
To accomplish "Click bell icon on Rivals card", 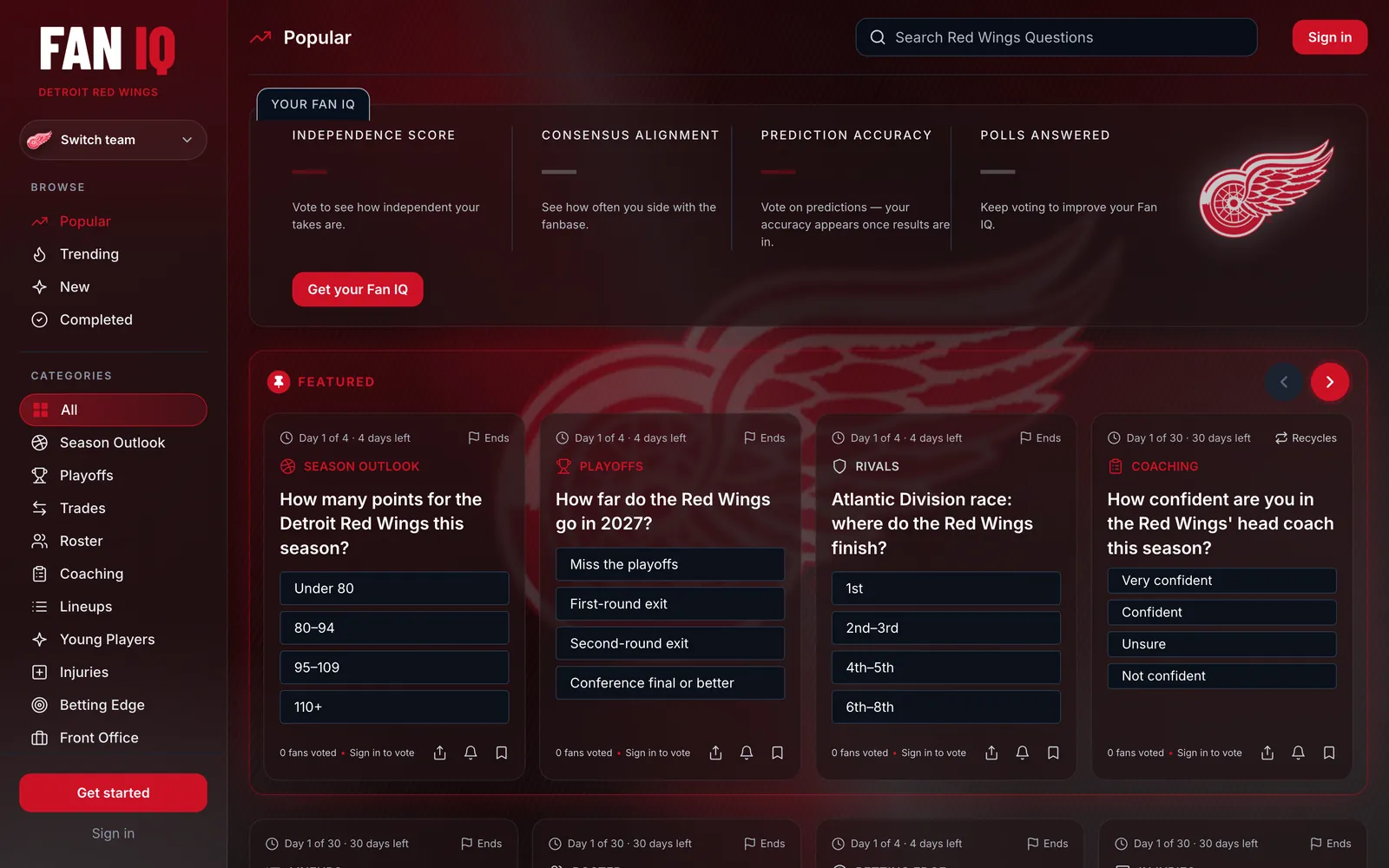I will (x=1023, y=753).
